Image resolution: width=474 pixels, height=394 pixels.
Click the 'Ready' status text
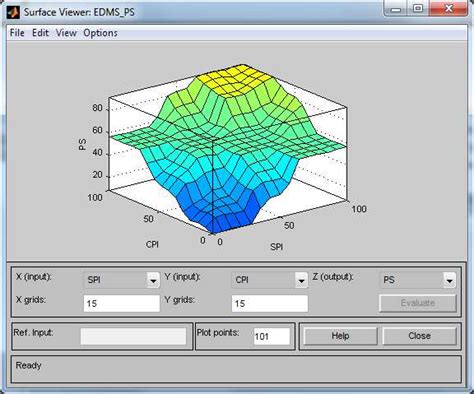tap(28, 365)
